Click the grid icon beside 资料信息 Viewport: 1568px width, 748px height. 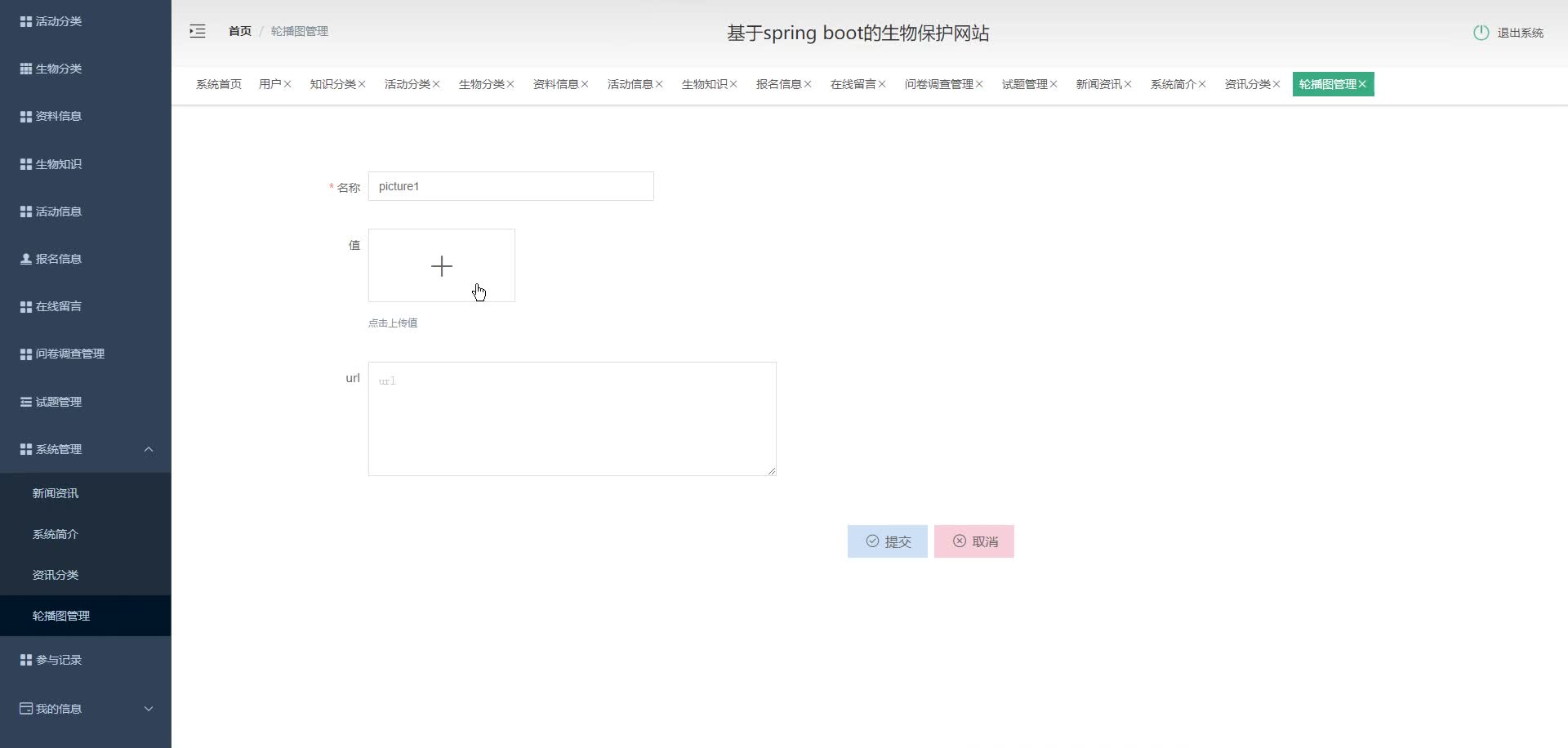click(x=26, y=116)
